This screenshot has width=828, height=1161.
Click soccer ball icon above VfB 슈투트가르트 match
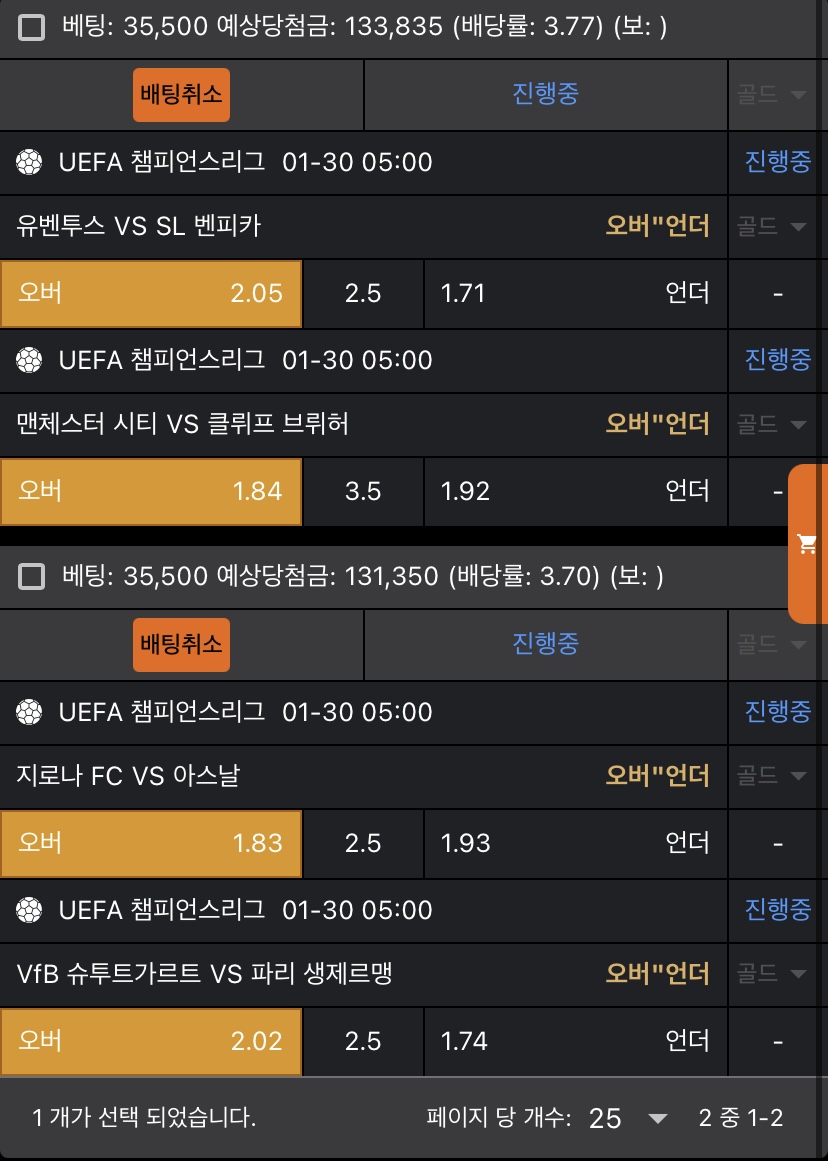click(x=30, y=910)
